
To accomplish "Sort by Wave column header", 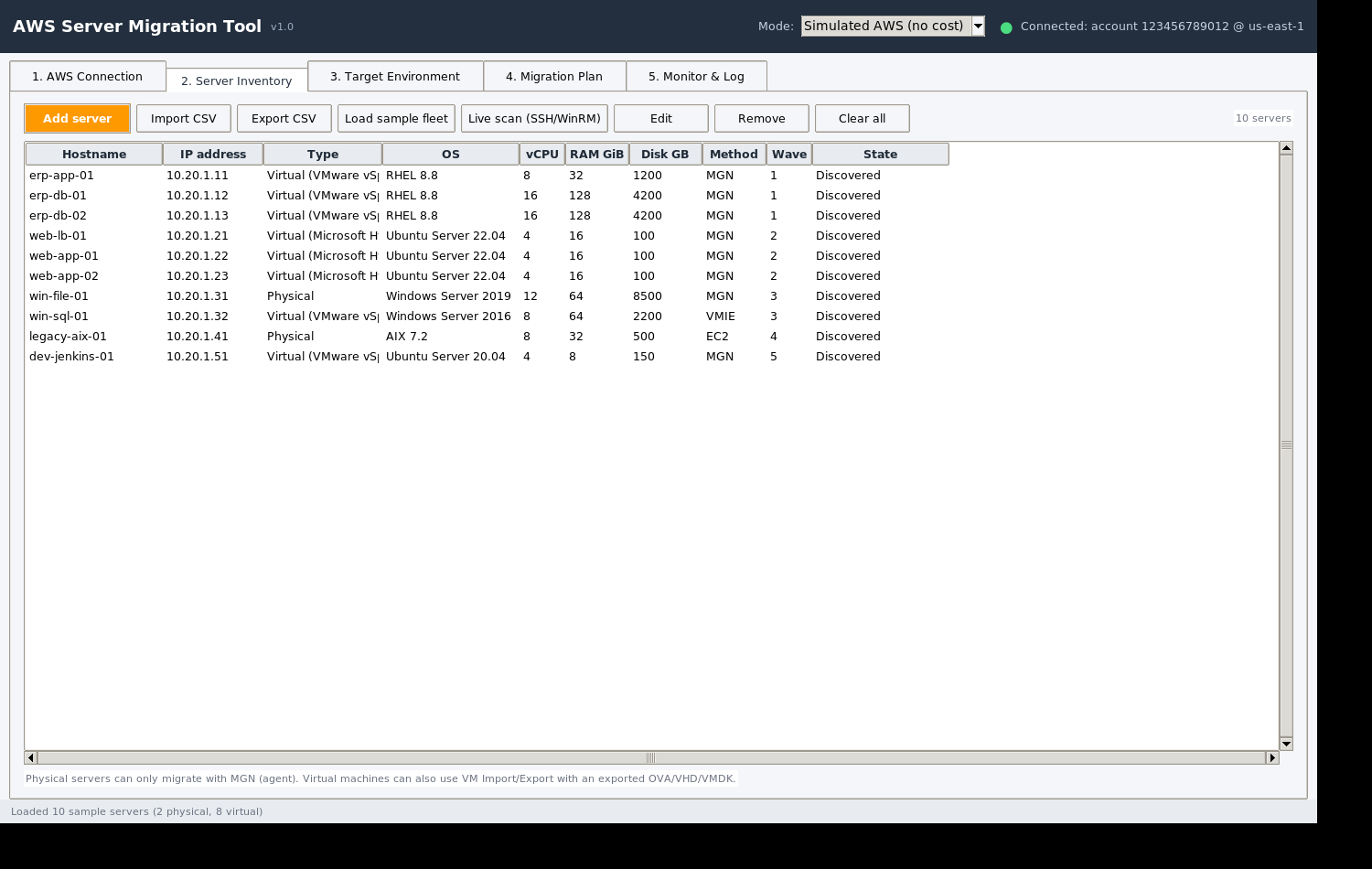I will click(789, 154).
